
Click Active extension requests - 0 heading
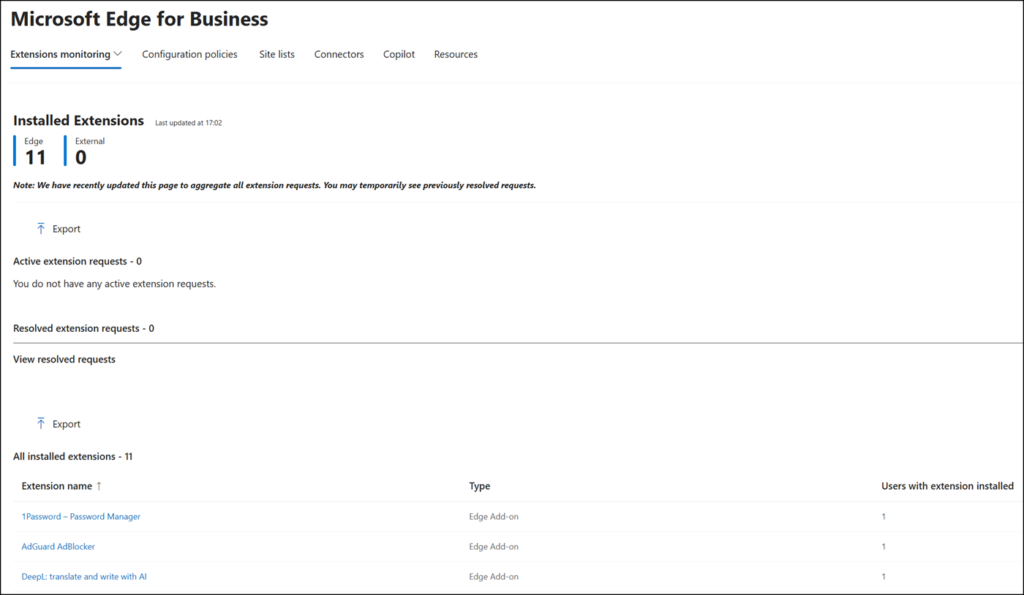78,261
